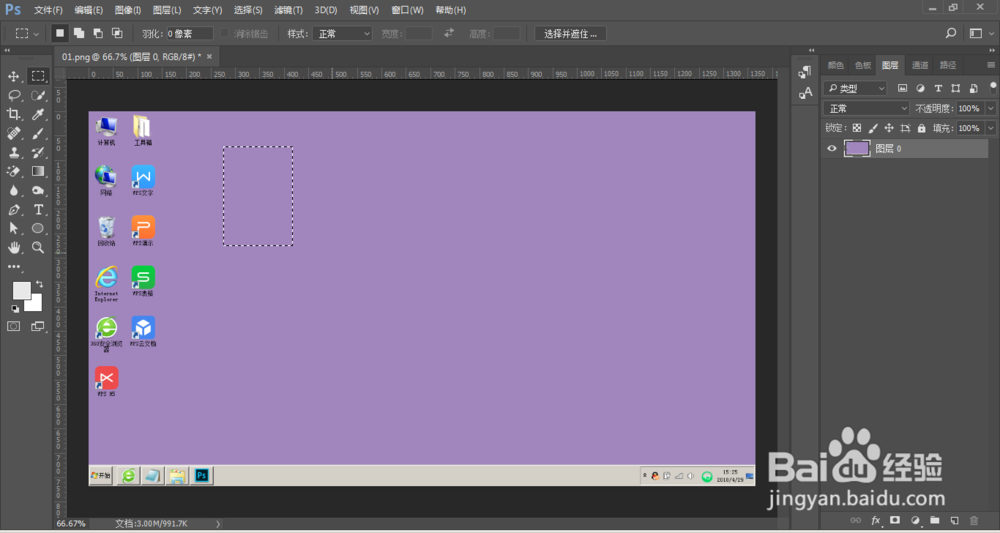Image resolution: width=1000 pixels, height=533 pixels.
Task: Select the Rectangular Marquee tool in toolbox
Action: [38, 77]
